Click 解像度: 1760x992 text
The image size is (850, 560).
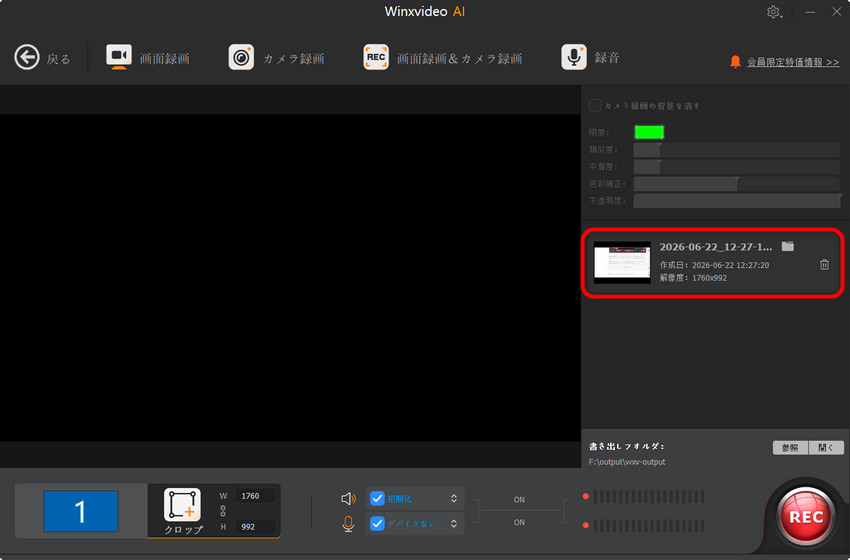click(x=693, y=278)
